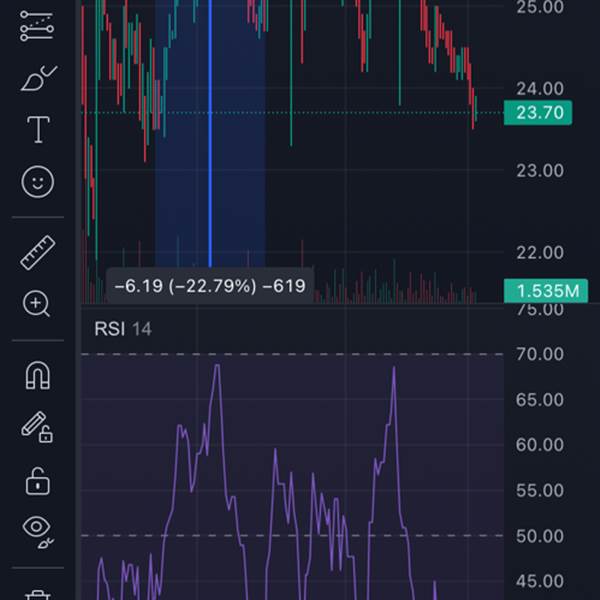Viewport: 600px width, 600px height.
Task: Select the pattern drawing tool
Action: [38, 27]
